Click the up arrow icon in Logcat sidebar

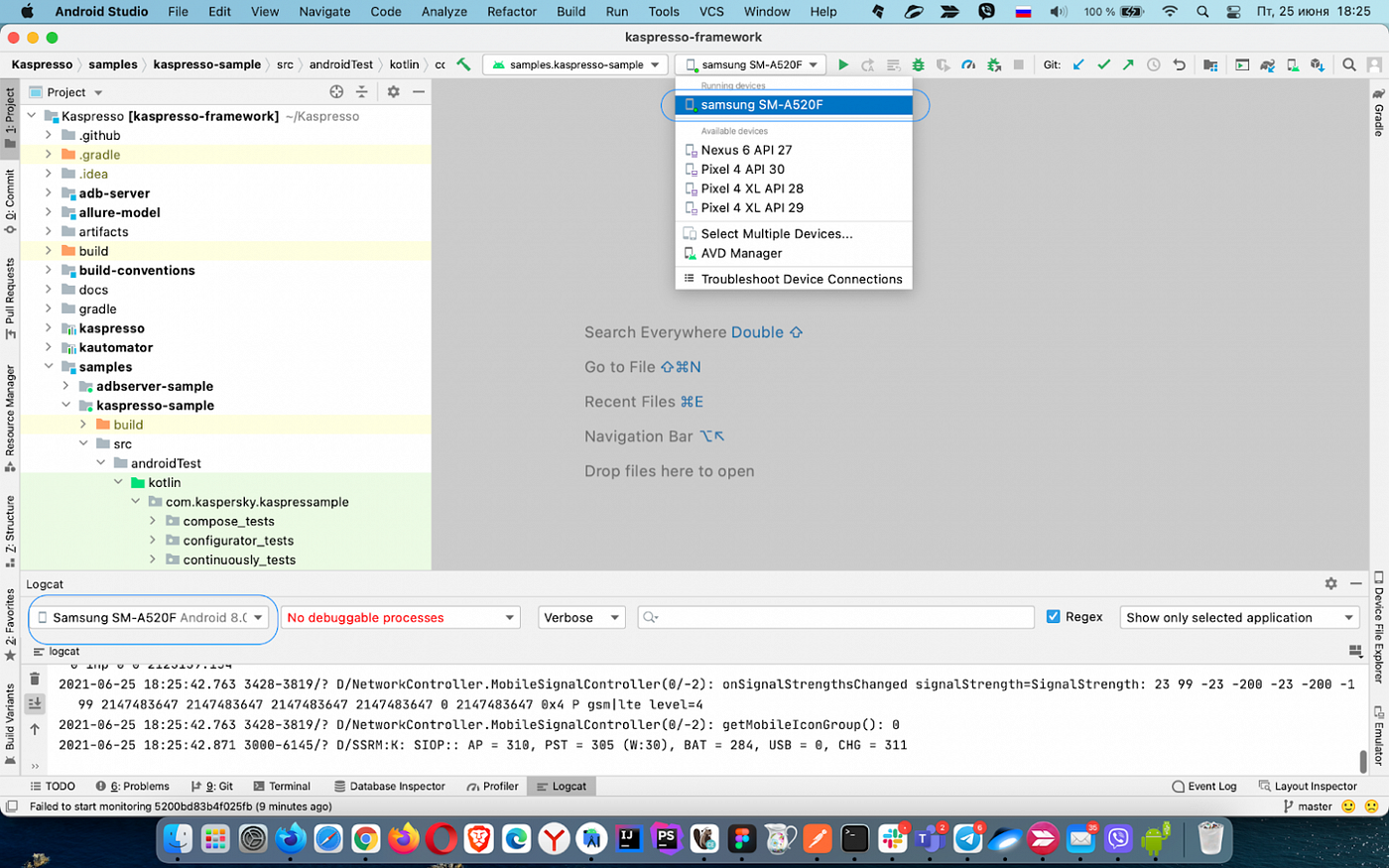click(x=35, y=729)
